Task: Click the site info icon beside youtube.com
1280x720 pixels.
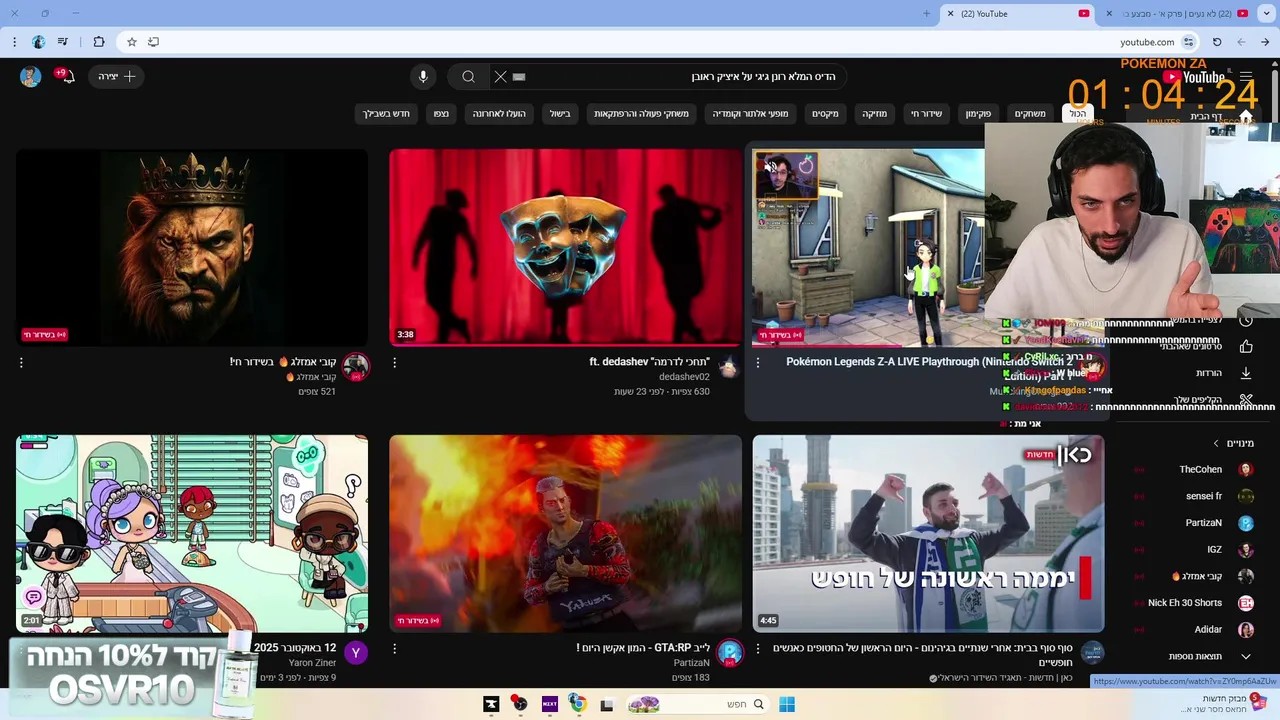Action: point(1188,42)
